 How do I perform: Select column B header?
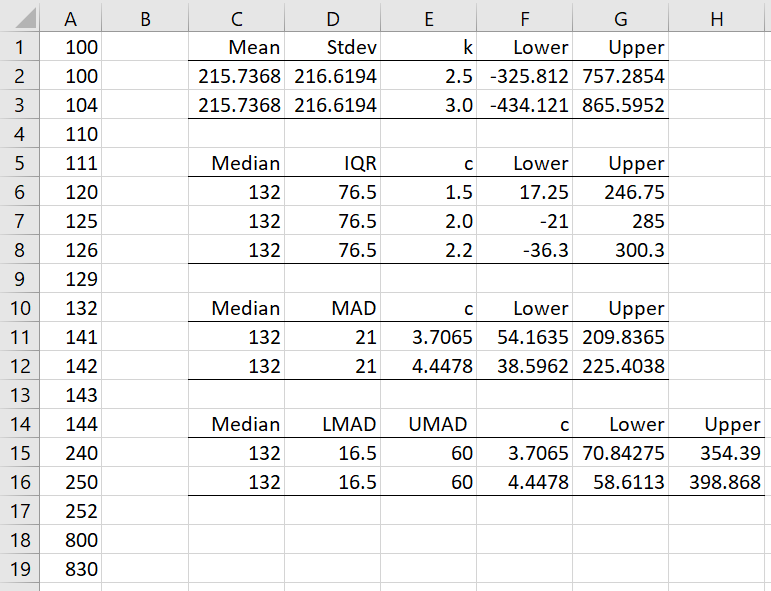tap(145, 17)
